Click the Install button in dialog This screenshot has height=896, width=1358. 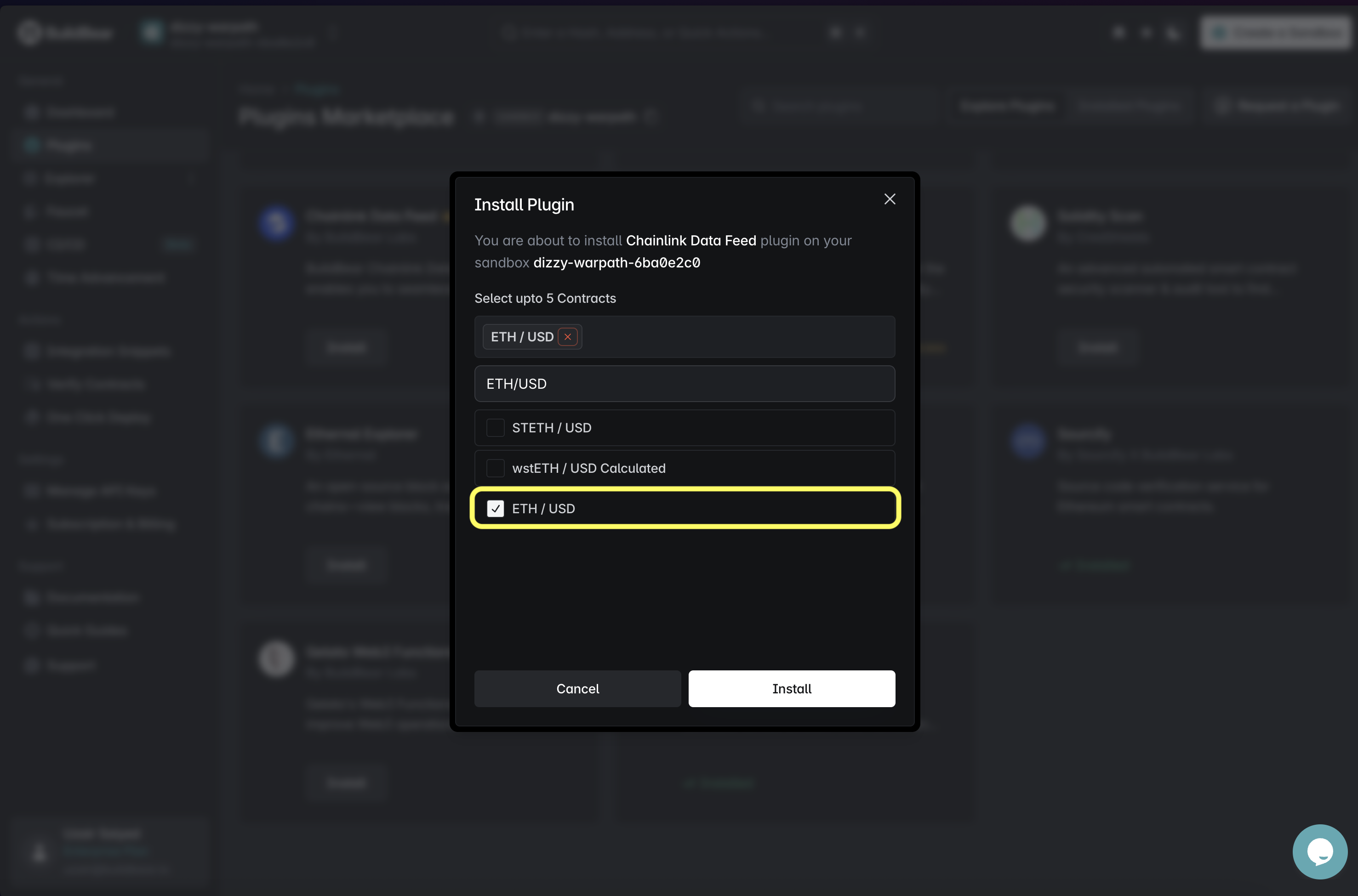[792, 689]
